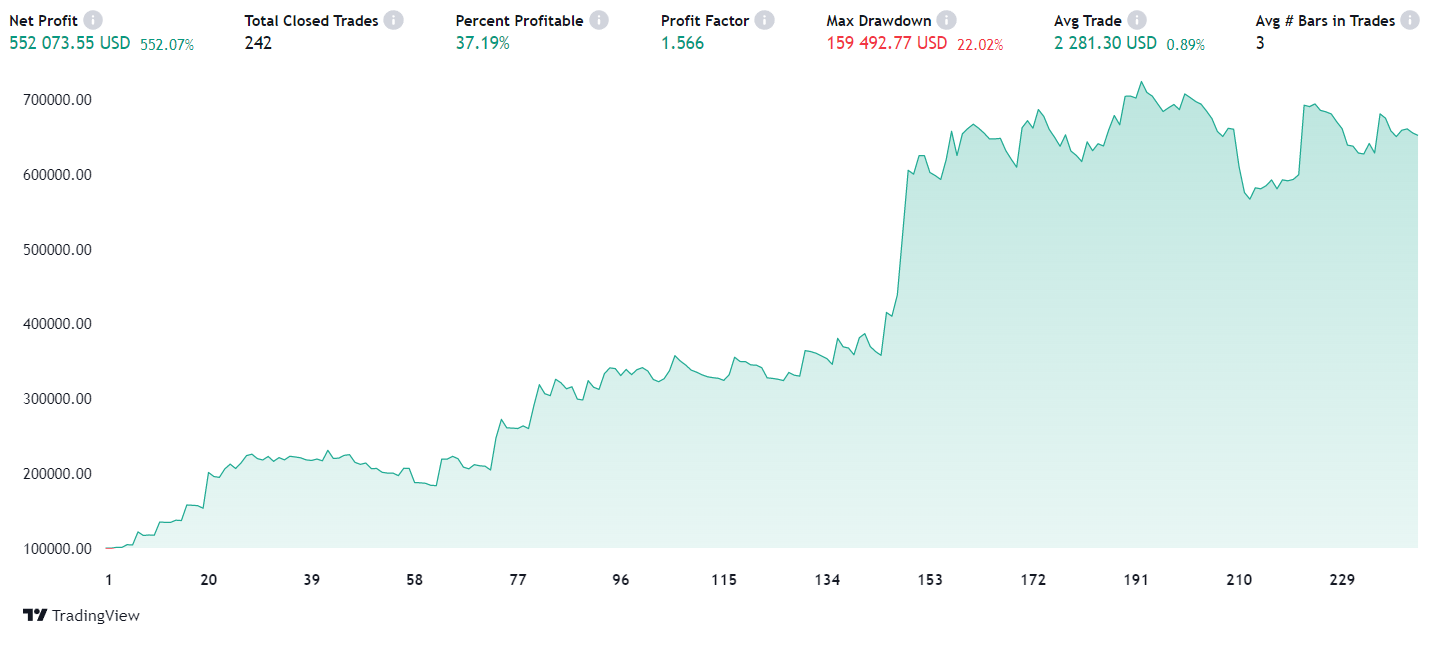Image resolution: width=1434 pixels, height=650 pixels.
Task: Click the Net Profit info icon
Action: pos(93,20)
